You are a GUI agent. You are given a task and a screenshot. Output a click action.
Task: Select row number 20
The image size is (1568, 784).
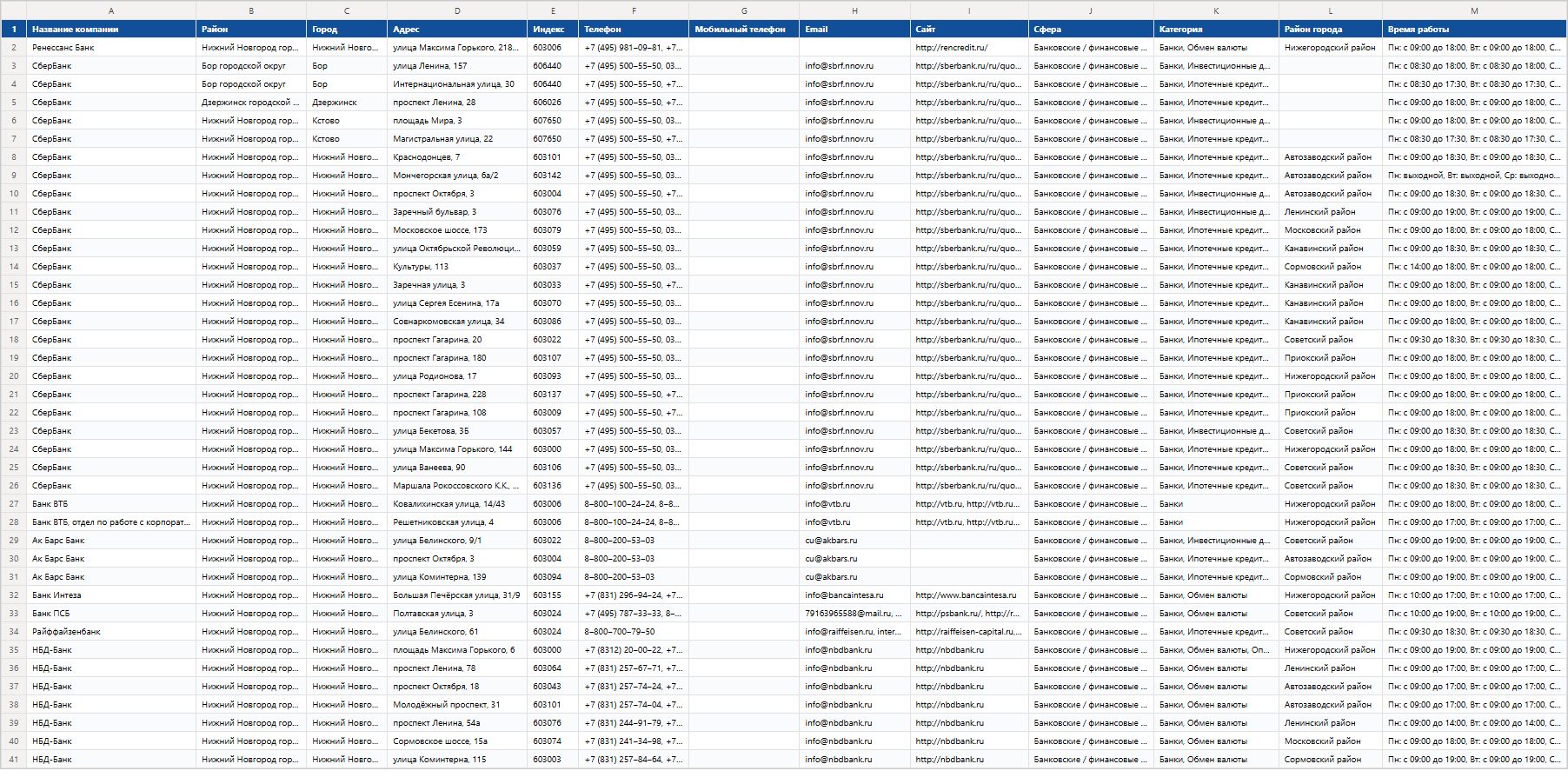14,376
